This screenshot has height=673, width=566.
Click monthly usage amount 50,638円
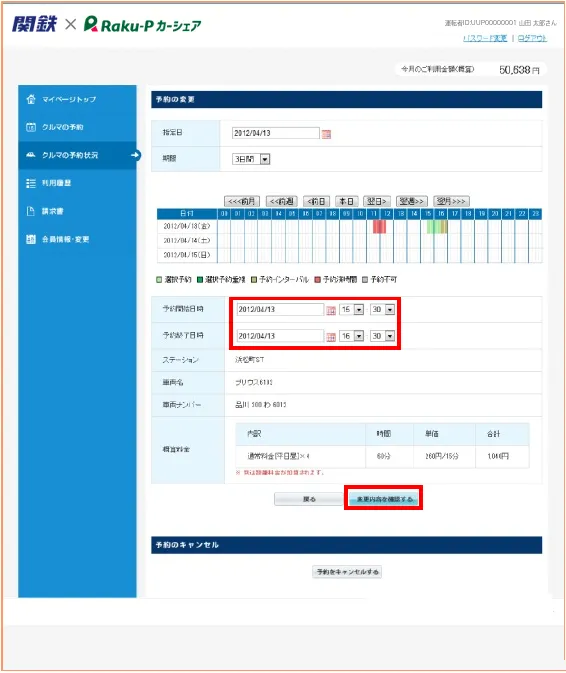(x=519, y=70)
